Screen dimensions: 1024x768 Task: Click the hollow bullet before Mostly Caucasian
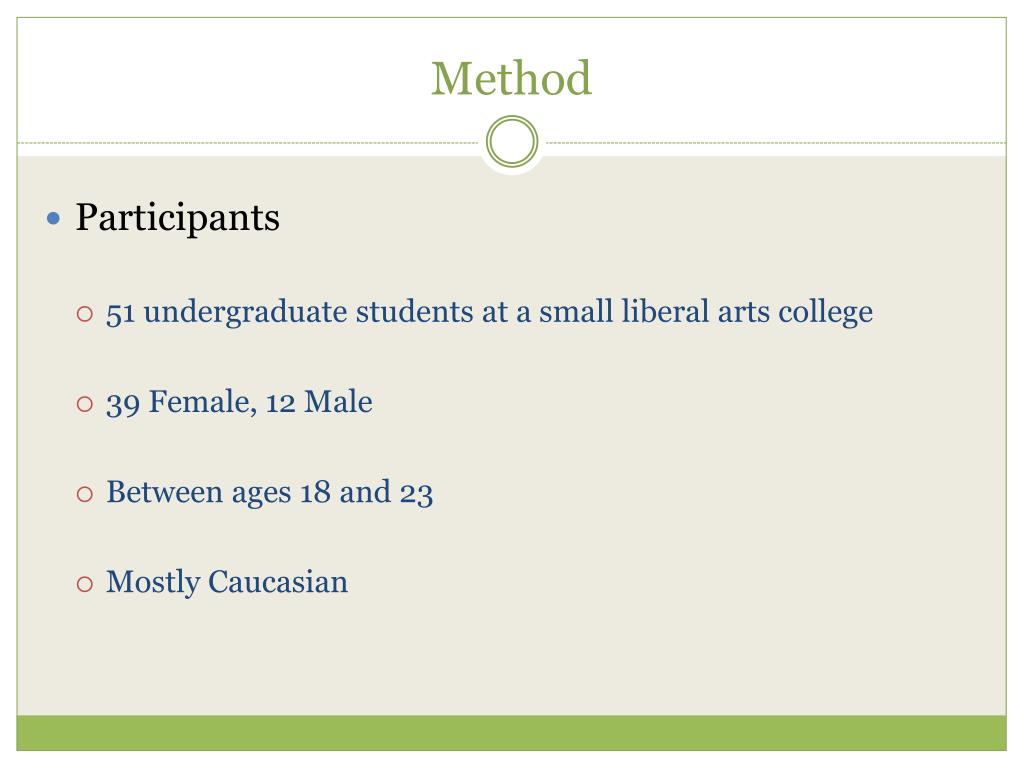[x=85, y=584]
